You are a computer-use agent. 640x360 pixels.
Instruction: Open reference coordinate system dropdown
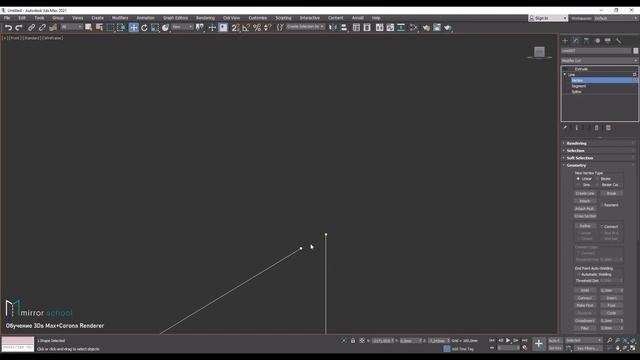click(x=182, y=27)
